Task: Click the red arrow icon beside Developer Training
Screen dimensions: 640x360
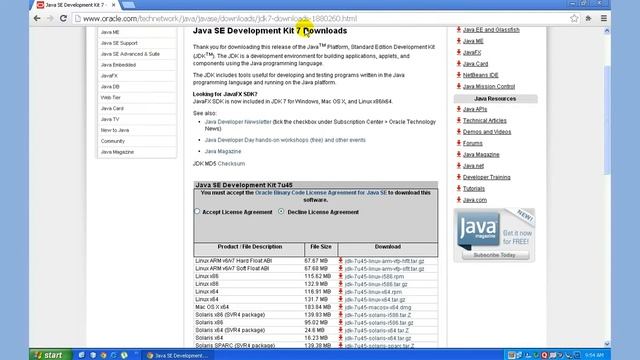Action: pyautogui.click(x=458, y=177)
